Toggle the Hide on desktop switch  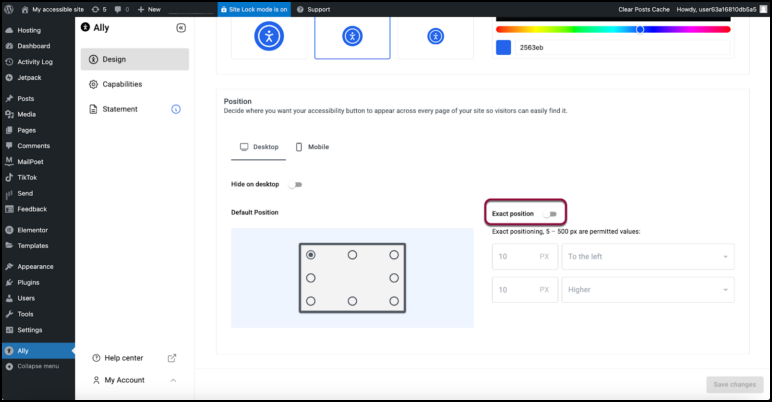295,184
